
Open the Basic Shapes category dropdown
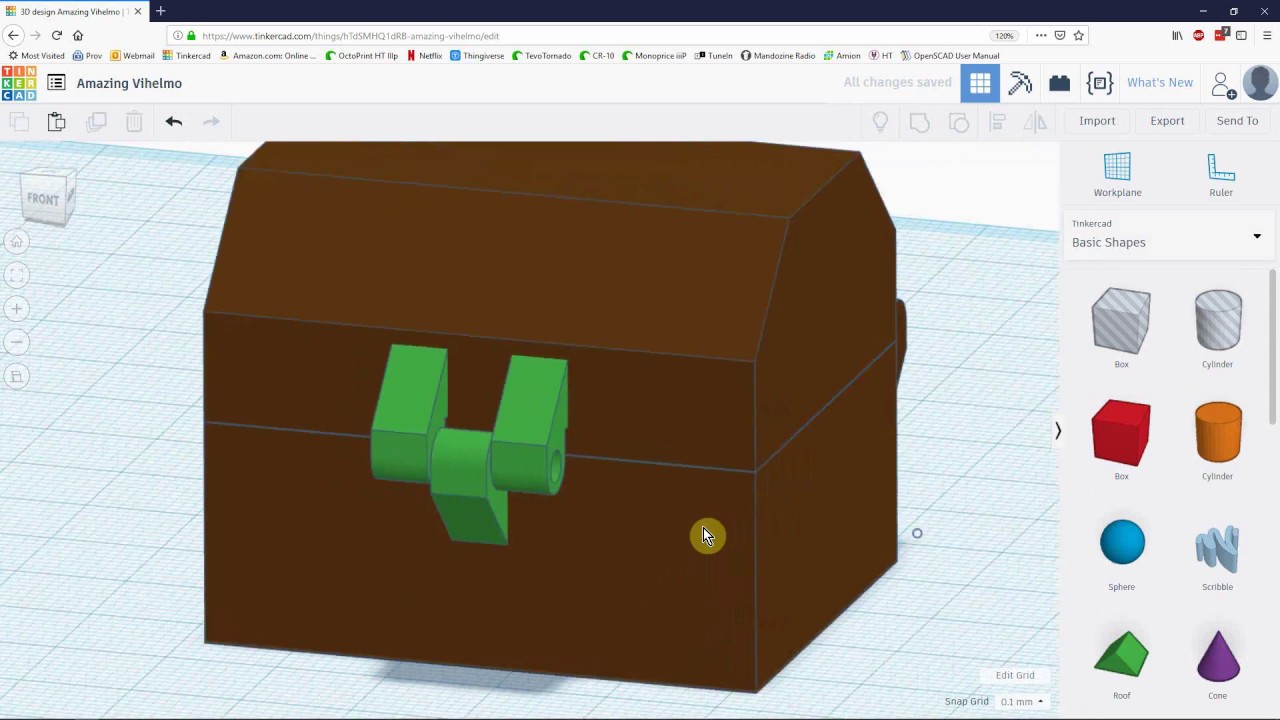1167,235
